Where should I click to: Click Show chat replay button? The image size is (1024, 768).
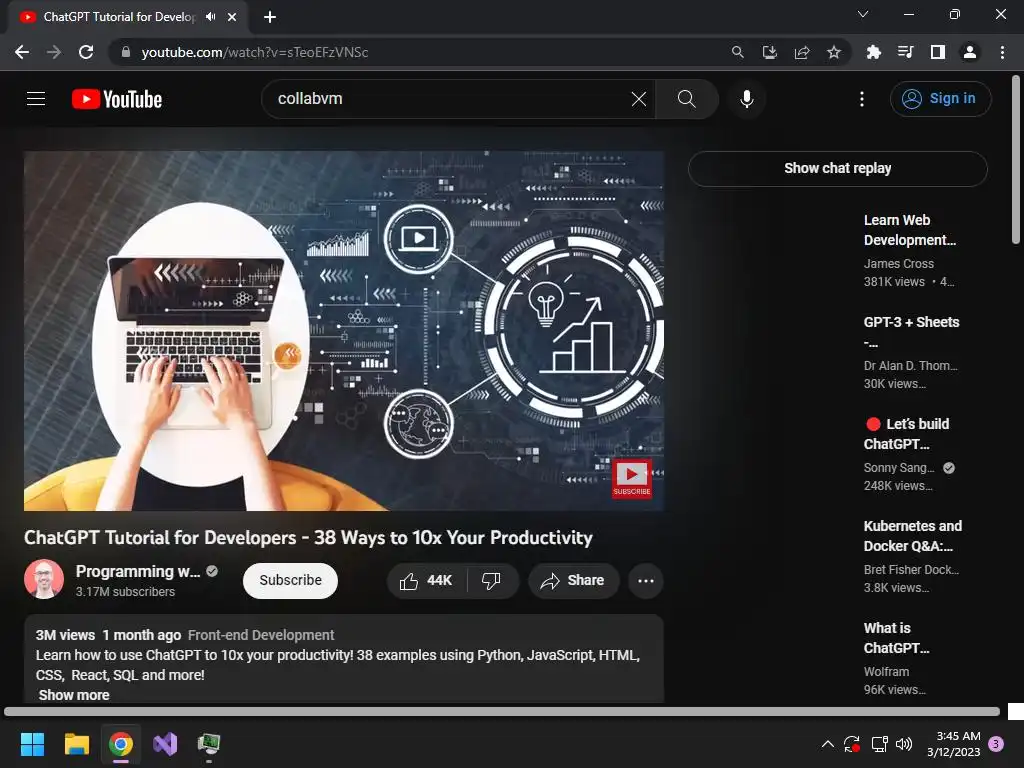click(838, 168)
